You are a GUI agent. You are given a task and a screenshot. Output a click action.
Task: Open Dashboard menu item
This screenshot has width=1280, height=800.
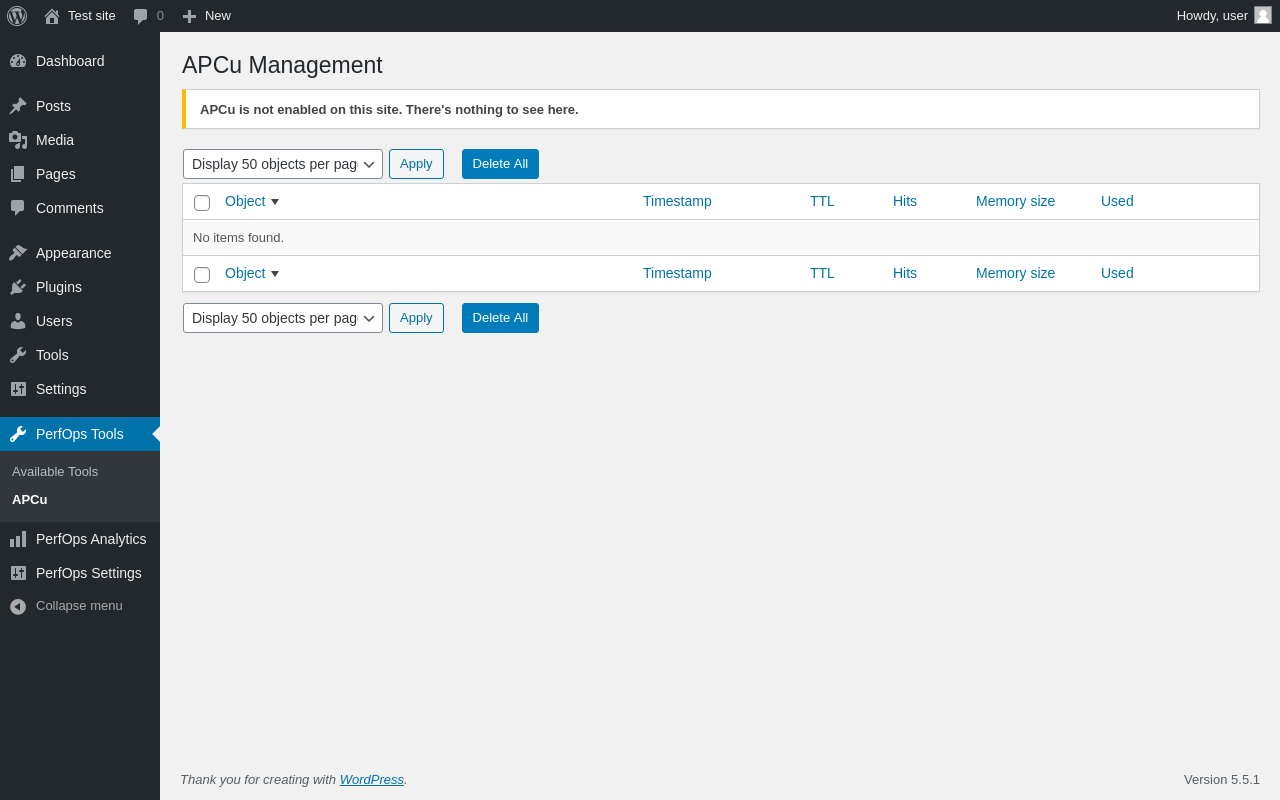point(80,61)
